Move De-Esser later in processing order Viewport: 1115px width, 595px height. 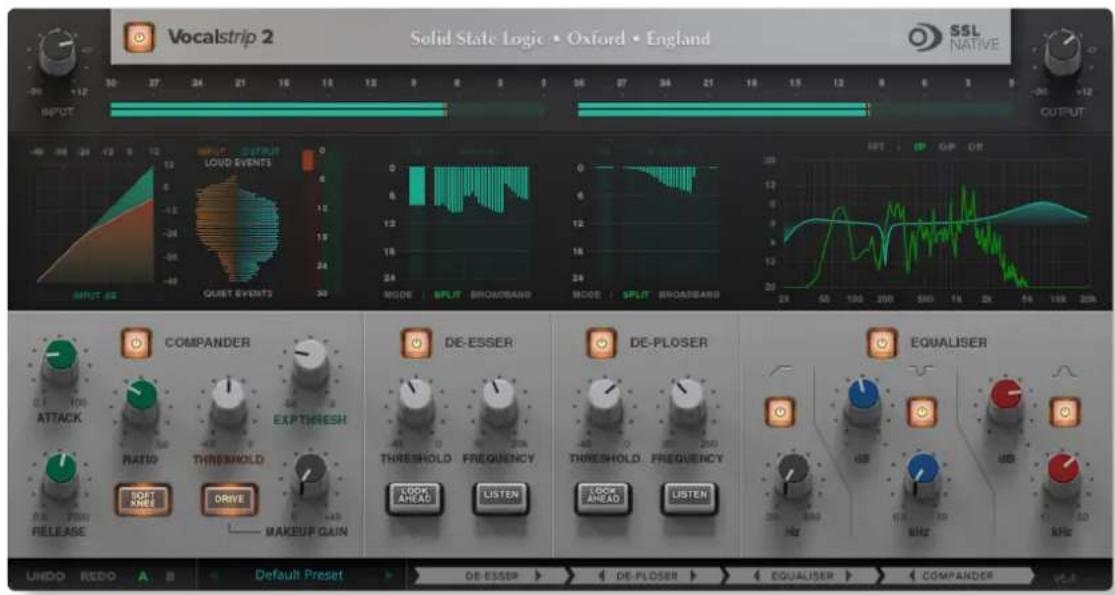click(538, 576)
